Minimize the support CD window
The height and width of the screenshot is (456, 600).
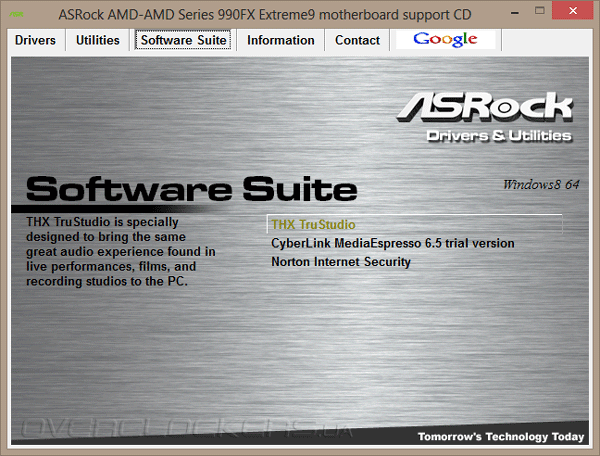515,12
